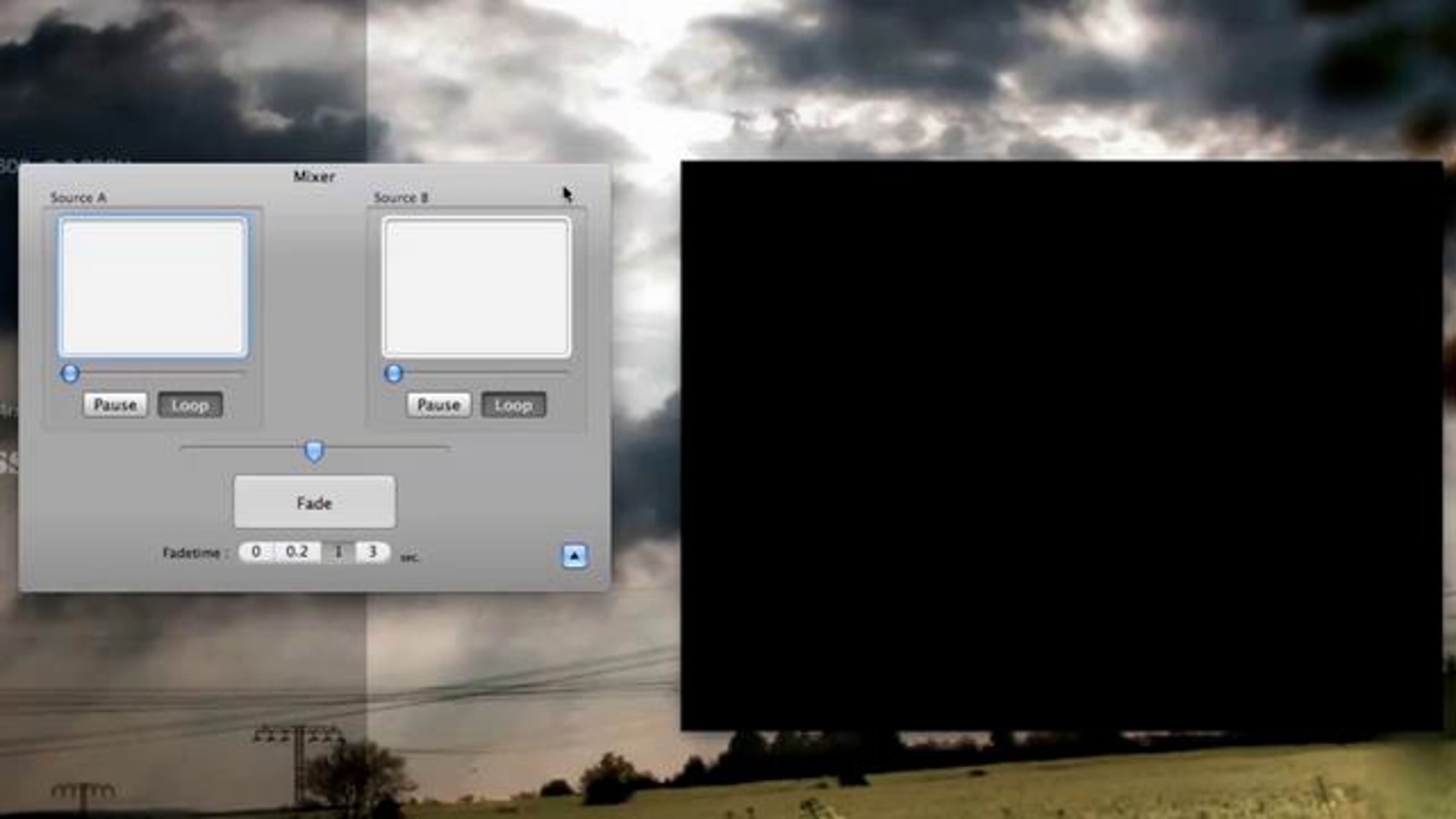Click Source A position slider knob
This screenshot has height=819, width=1456.
pyautogui.click(x=70, y=372)
